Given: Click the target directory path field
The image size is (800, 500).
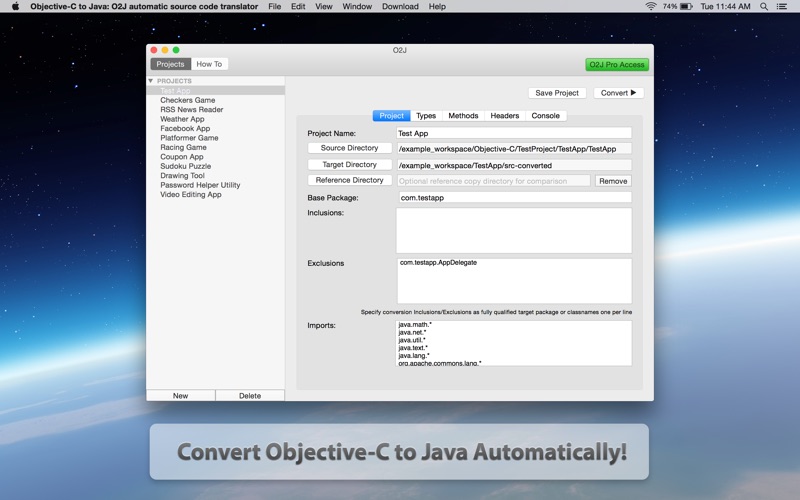Looking at the screenshot, I should [514, 165].
